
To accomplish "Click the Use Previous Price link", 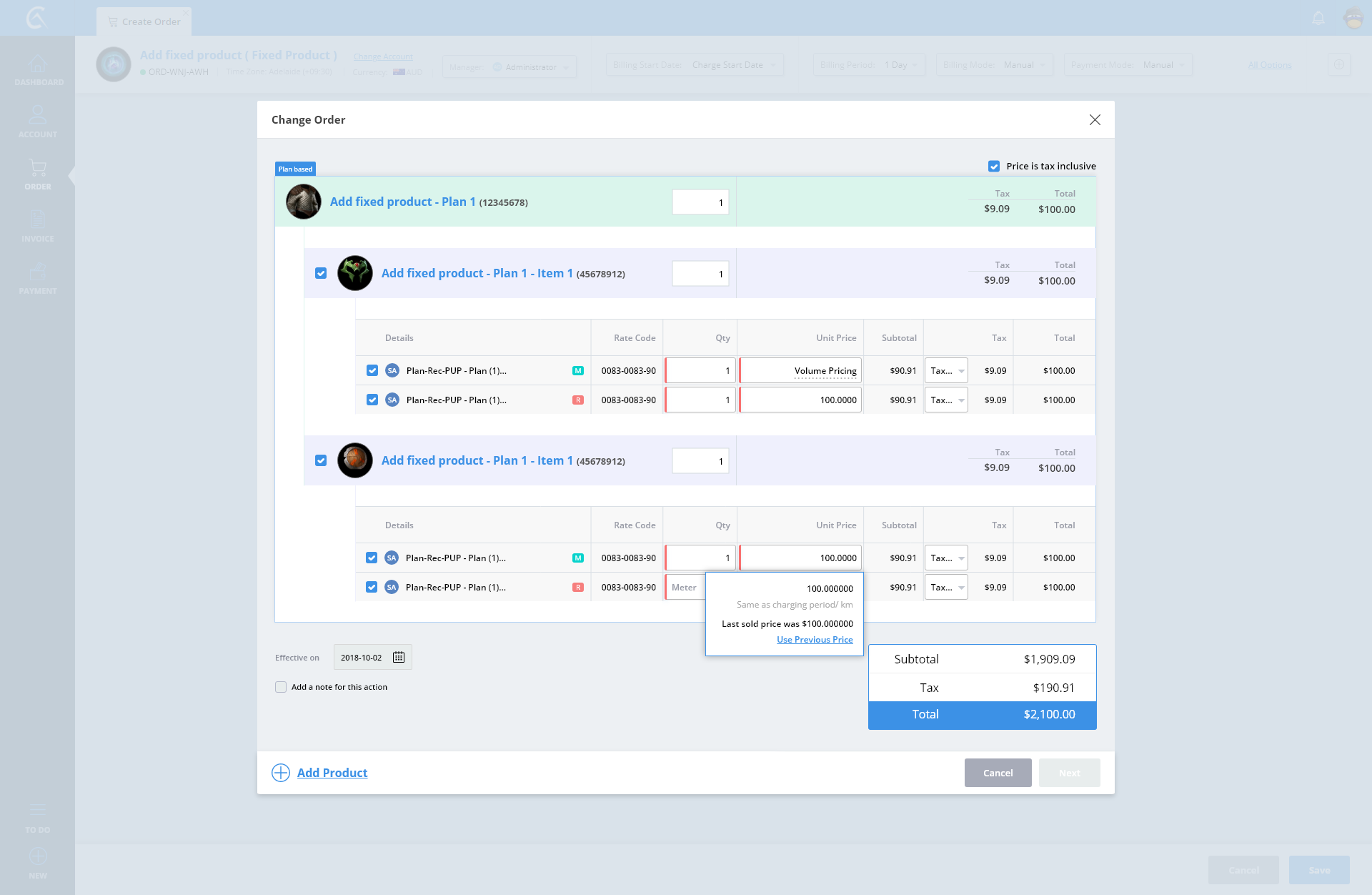I will [x=815, y=640].
